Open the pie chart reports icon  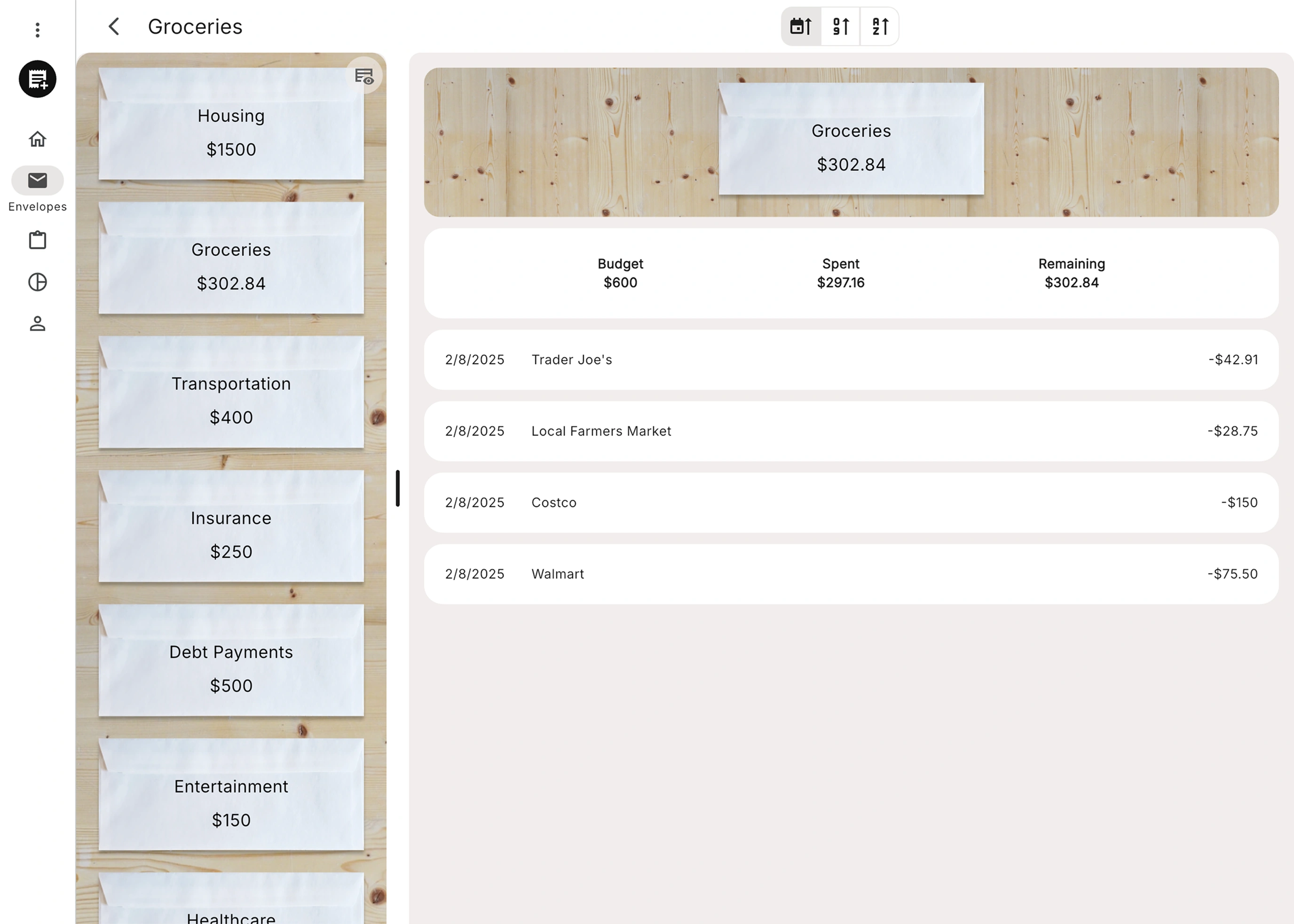pos(38,282)
